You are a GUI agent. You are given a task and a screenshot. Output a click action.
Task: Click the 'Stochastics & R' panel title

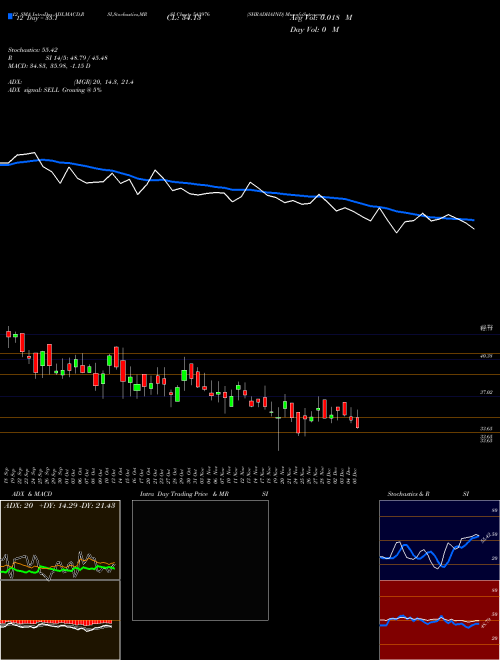(409, 494)
